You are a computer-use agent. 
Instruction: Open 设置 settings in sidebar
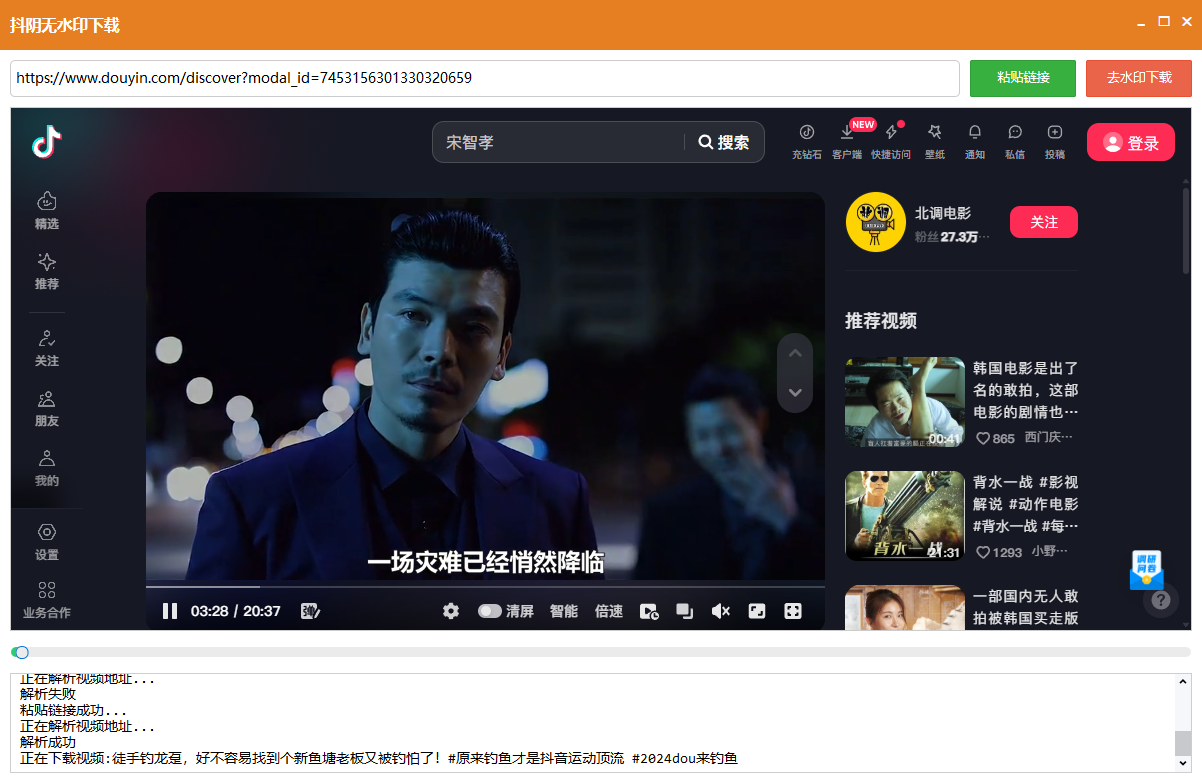tap(47, 541)
